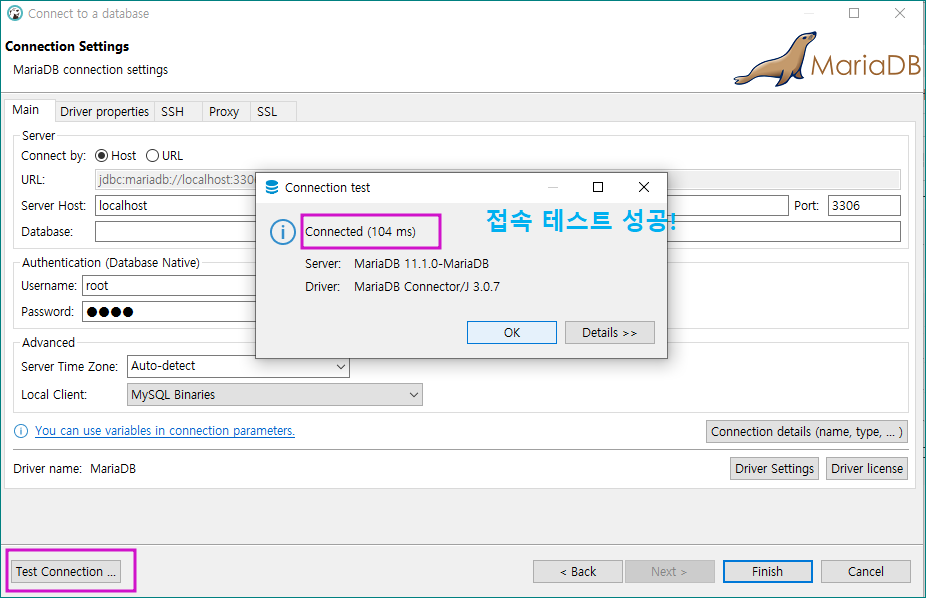Click OK in the Connection test dialog
Viewport: 926px width, 598px height.
[x=511, y=332]
